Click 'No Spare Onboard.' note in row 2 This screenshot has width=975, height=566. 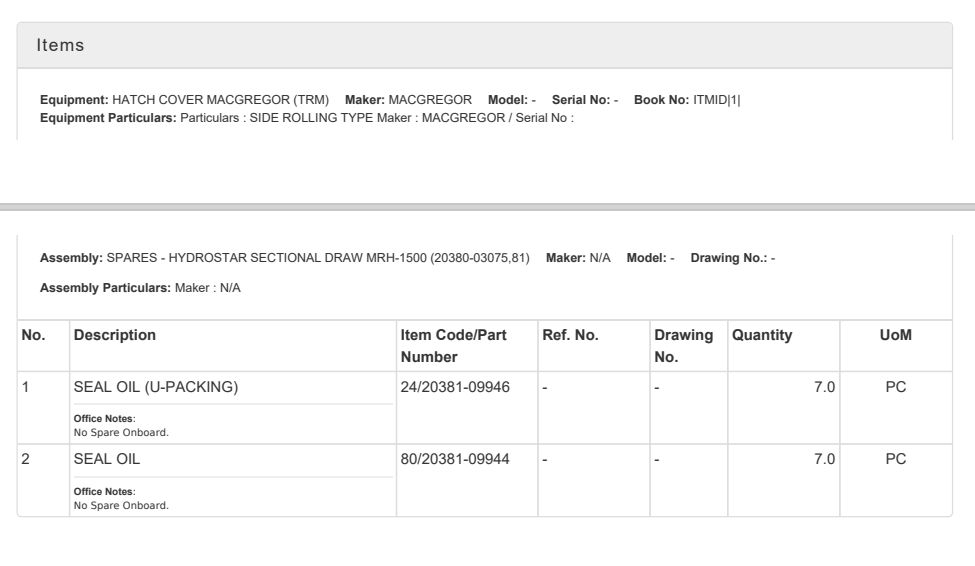[x=121, y=505]
